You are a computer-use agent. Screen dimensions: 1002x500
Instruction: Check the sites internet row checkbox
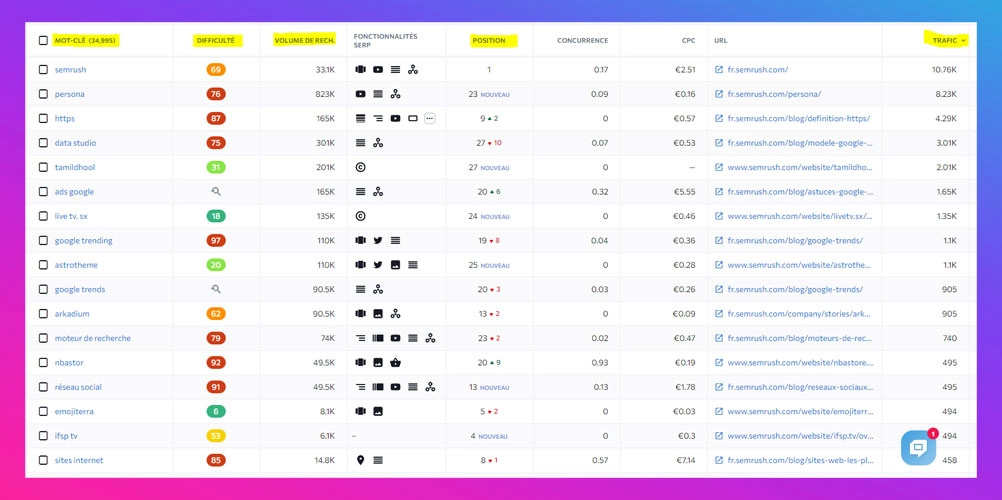click(x=43, y=460)
